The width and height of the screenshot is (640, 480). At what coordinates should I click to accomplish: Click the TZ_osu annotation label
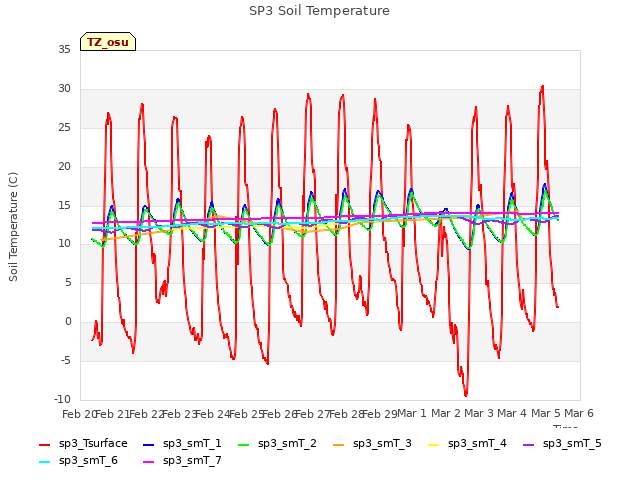[108, 42]
